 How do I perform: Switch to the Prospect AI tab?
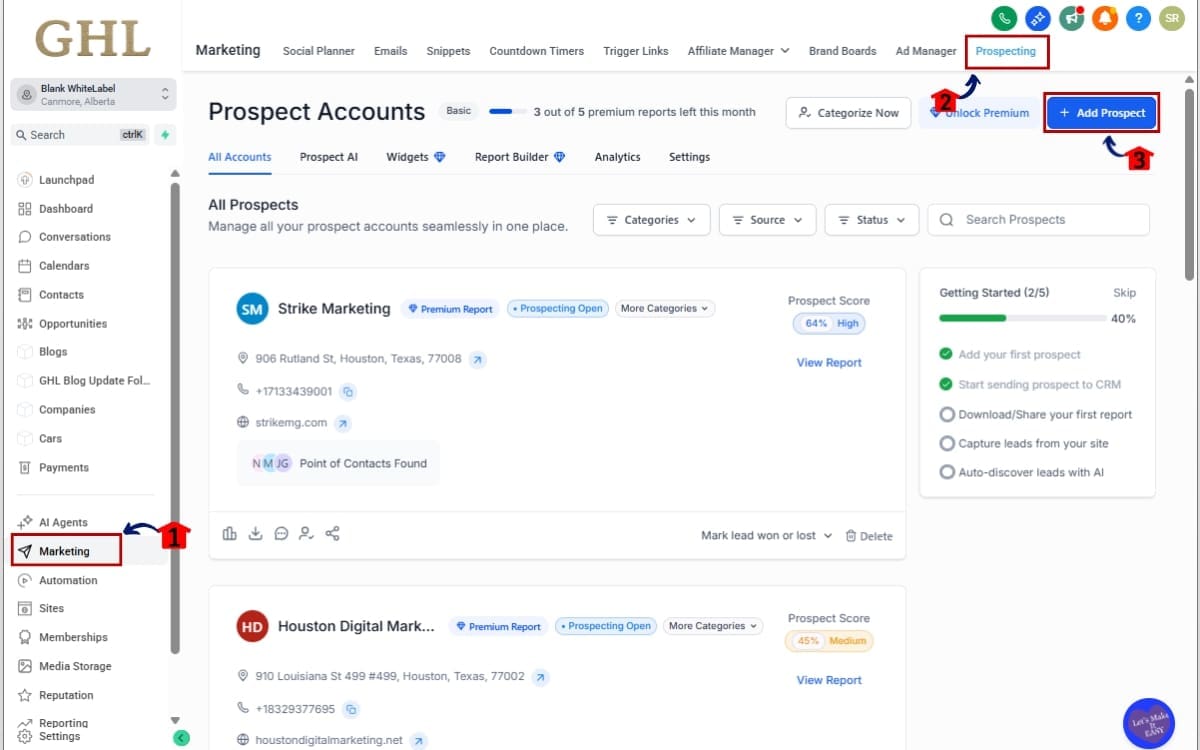coord(328,157)
